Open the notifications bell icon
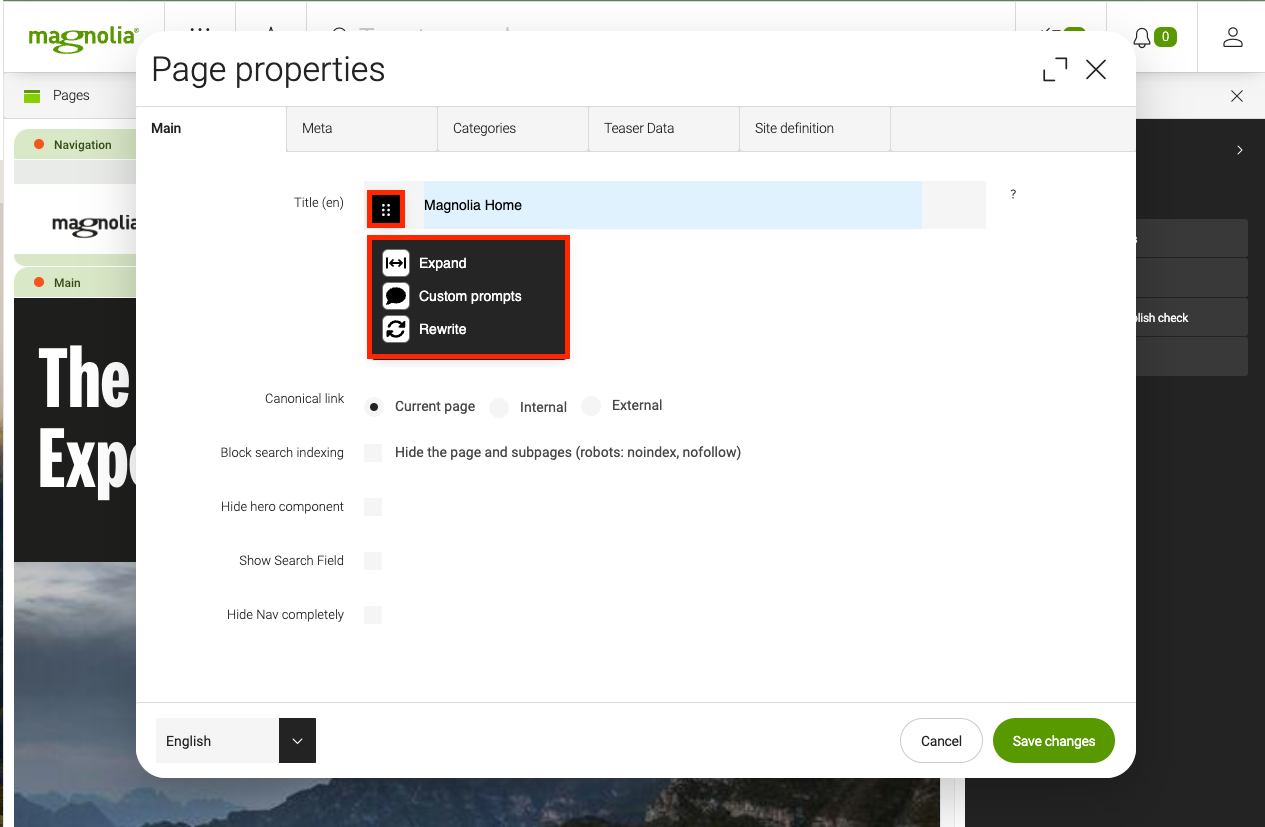This screenshot has width=1265, height=827. click(x=1142, y=37)
